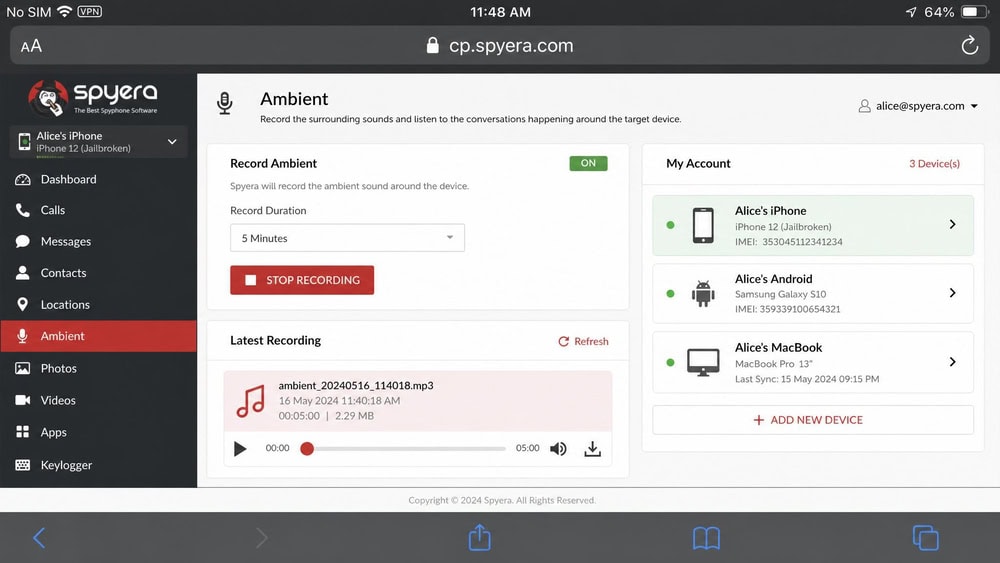The image size is (1000, 563).
Task: Play the ambient recording
Action: (x=240, y=448)
